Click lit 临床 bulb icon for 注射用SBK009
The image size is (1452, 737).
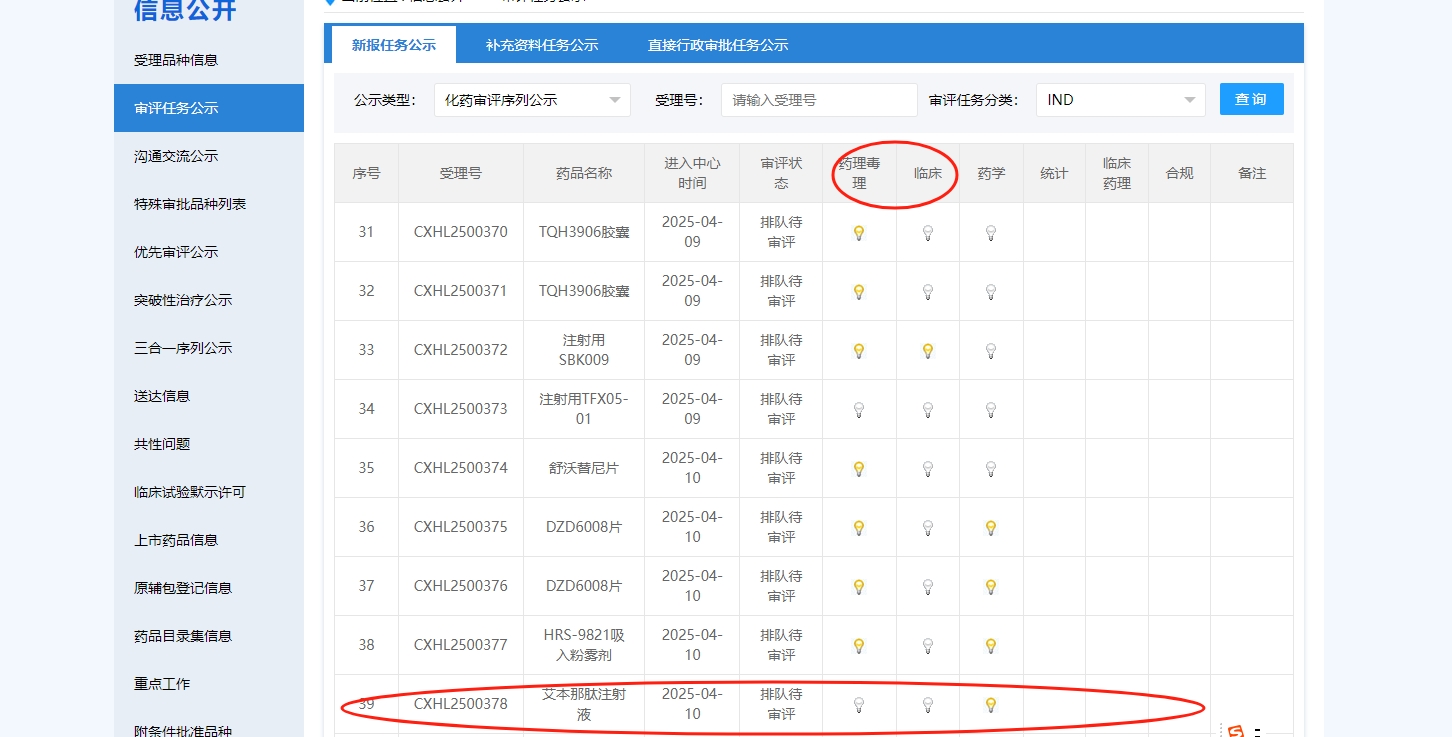[x=927, y=351]
